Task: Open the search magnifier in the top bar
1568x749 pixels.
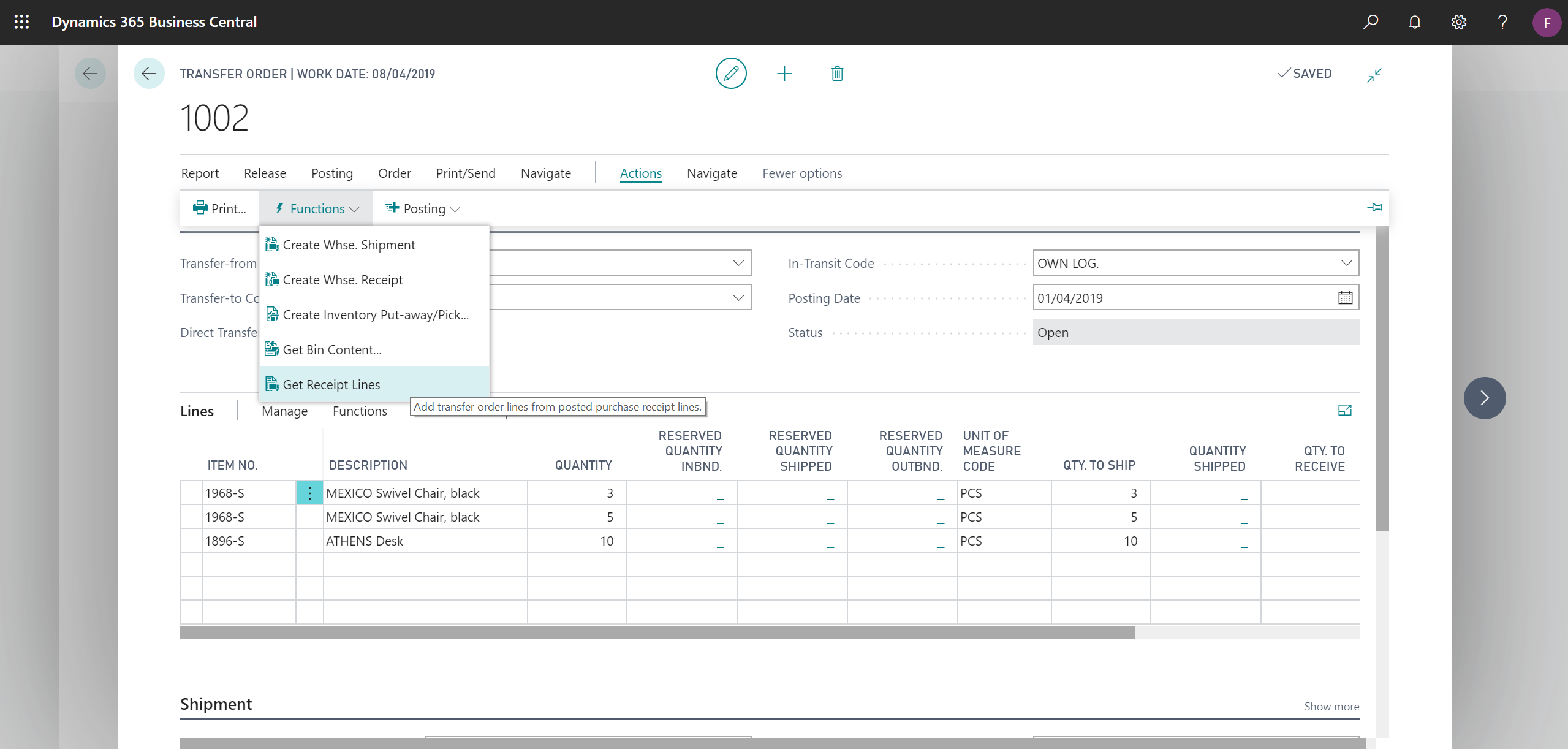Action: [1371, 22]
